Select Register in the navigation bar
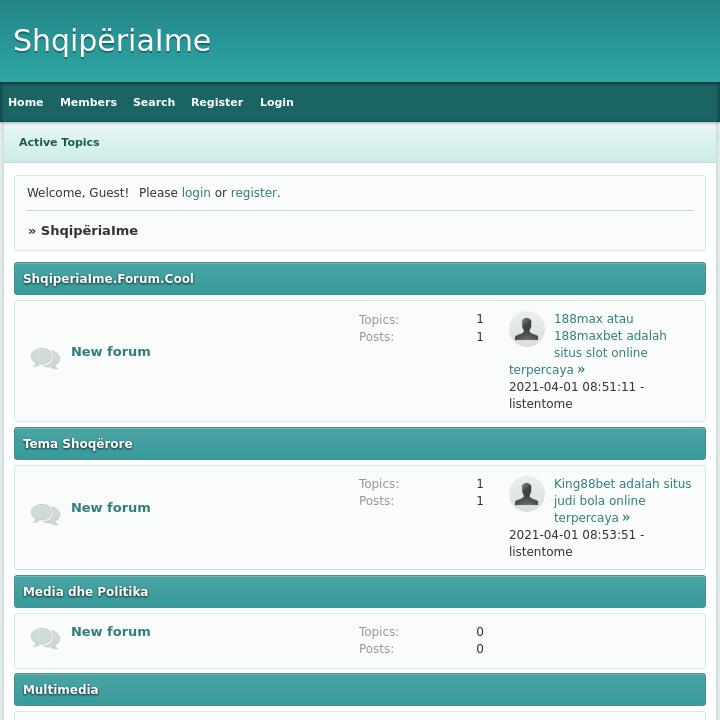The height and width of the screenshot is (720, 720). click(x=217, y=102)
